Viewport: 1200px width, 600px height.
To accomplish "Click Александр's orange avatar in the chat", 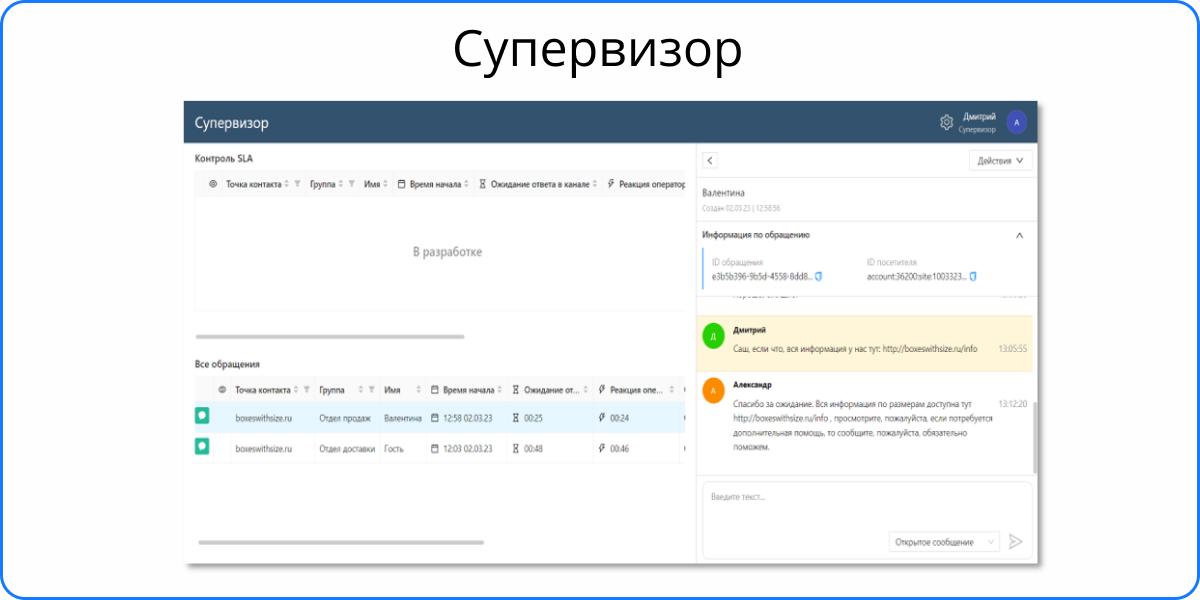I will 713,391.
